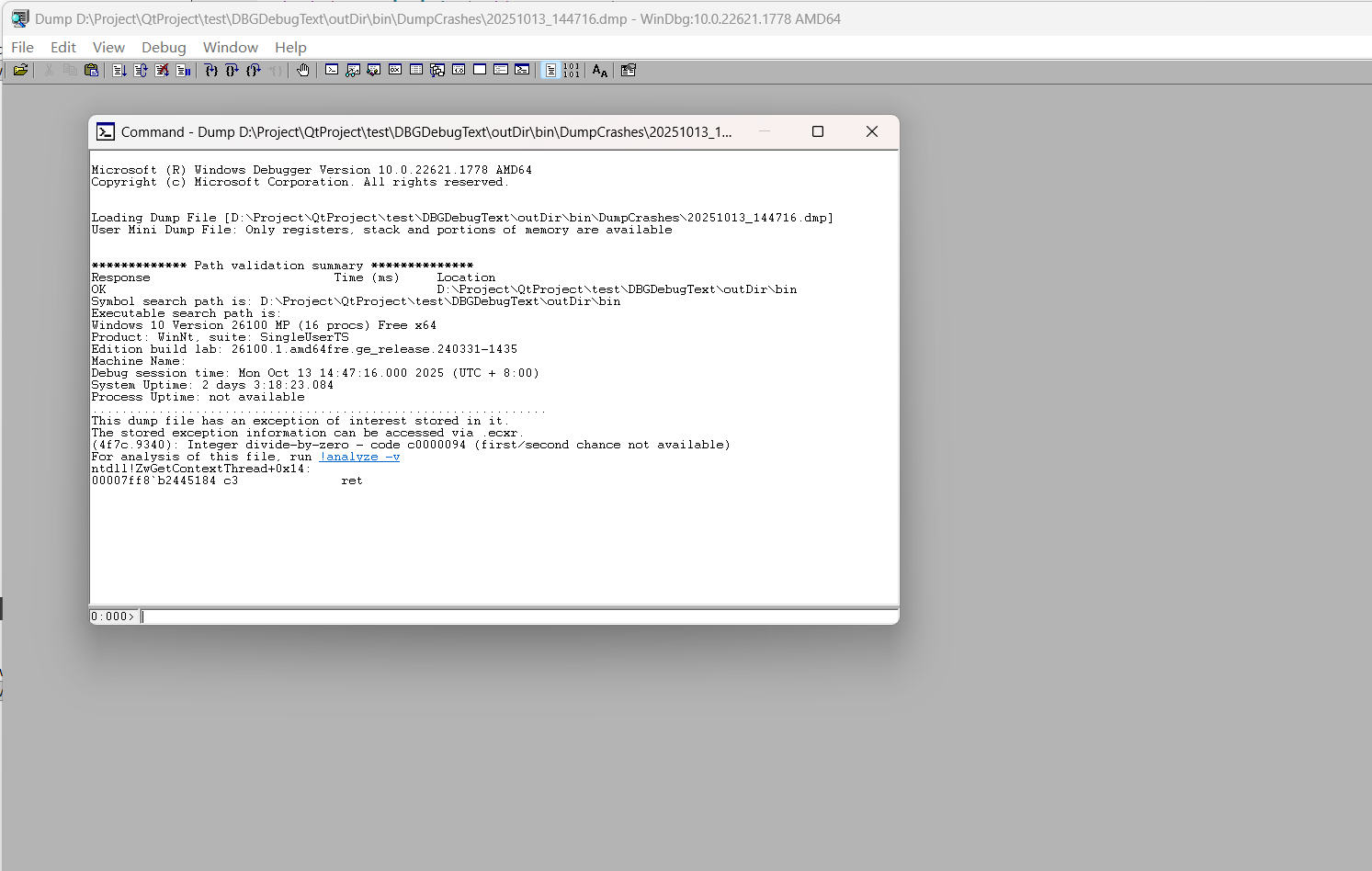Click the WinDbg app icon in the title bar
Viewport: 1372px width, 871px height.
19,18
